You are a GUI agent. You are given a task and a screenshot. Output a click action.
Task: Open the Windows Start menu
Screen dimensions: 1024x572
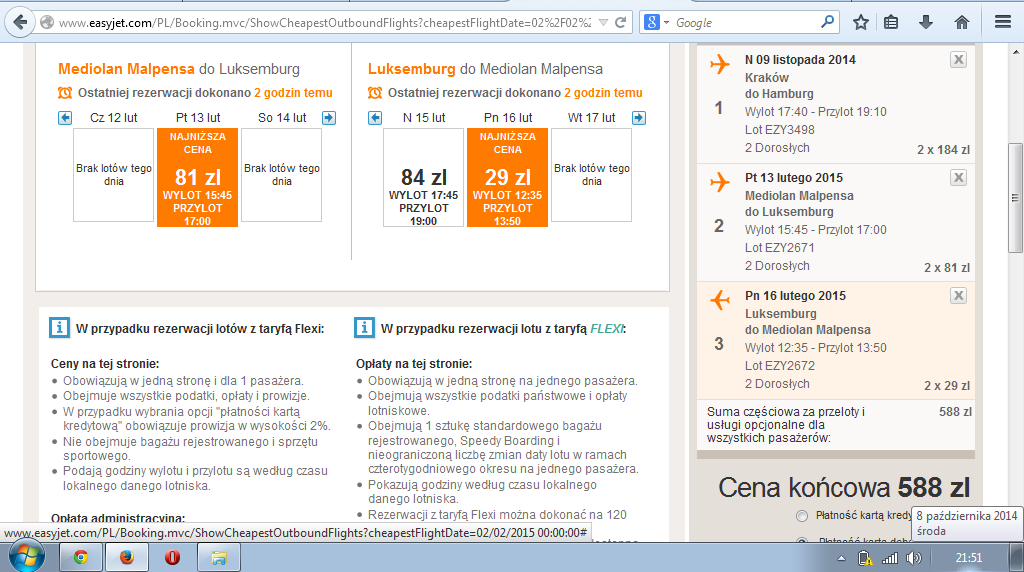tap(27, 557)
